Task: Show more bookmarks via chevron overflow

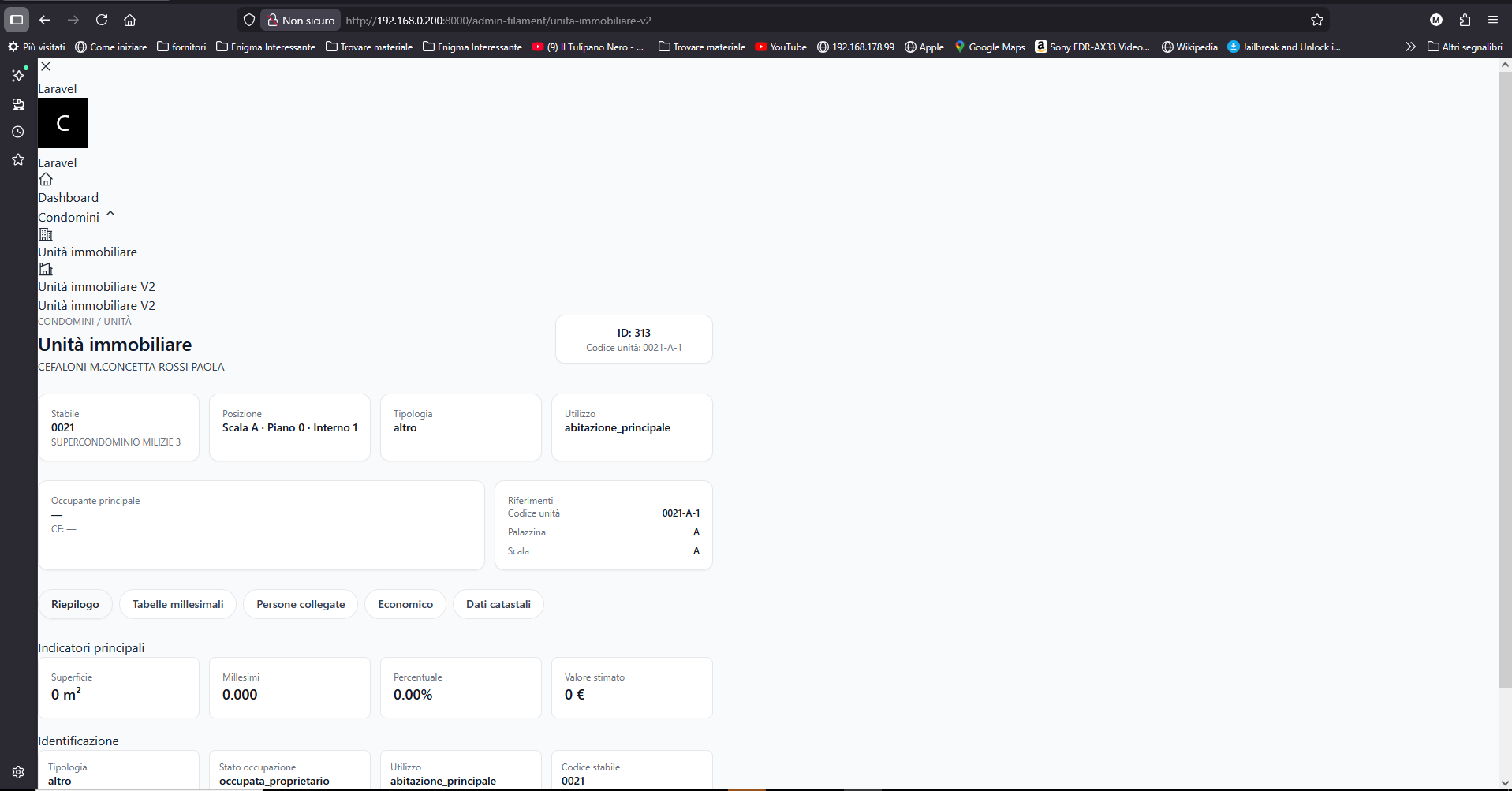Action: tap(1410, 47)
